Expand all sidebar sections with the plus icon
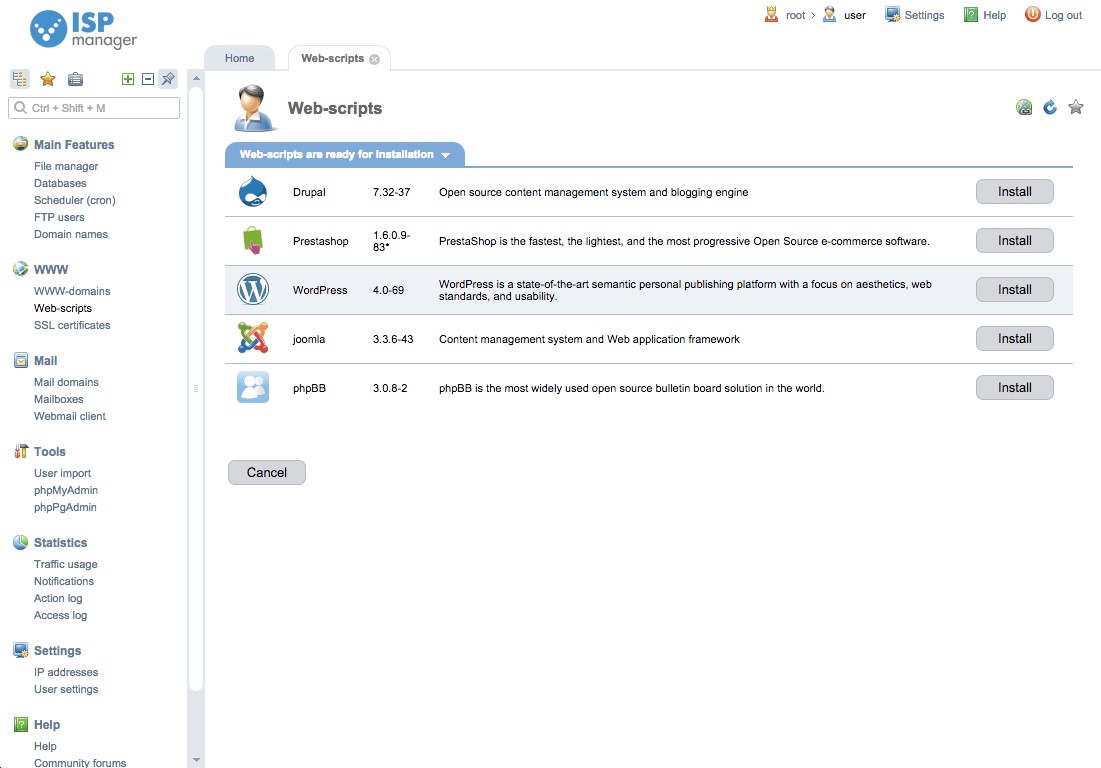The height and width of the screenshot is (768, 1101). [x=129, y=77]
